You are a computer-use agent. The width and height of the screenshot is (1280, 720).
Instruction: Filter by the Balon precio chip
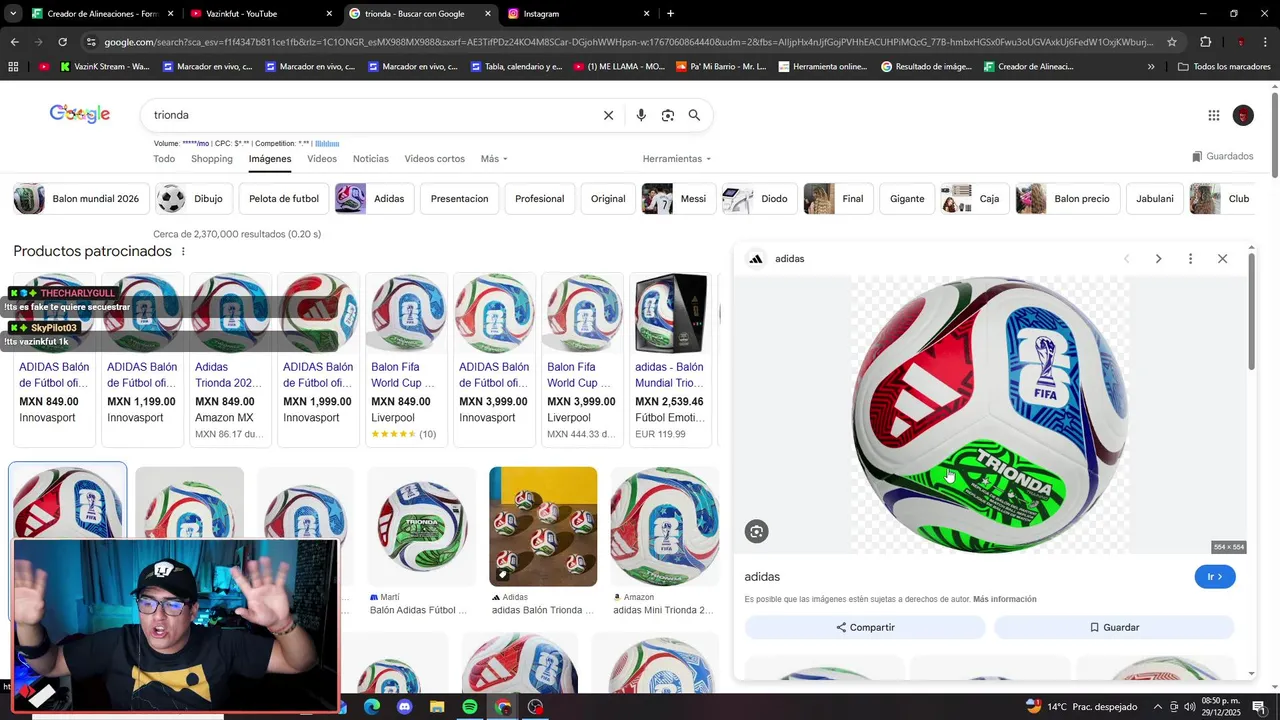point(1068,199)
